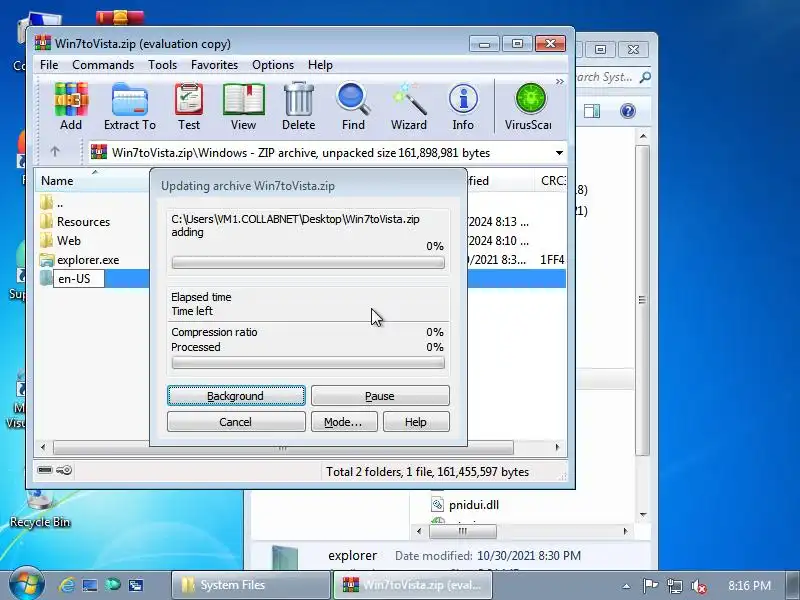
Task: Run the Test archive tool
Action: (x=189, y=106)
